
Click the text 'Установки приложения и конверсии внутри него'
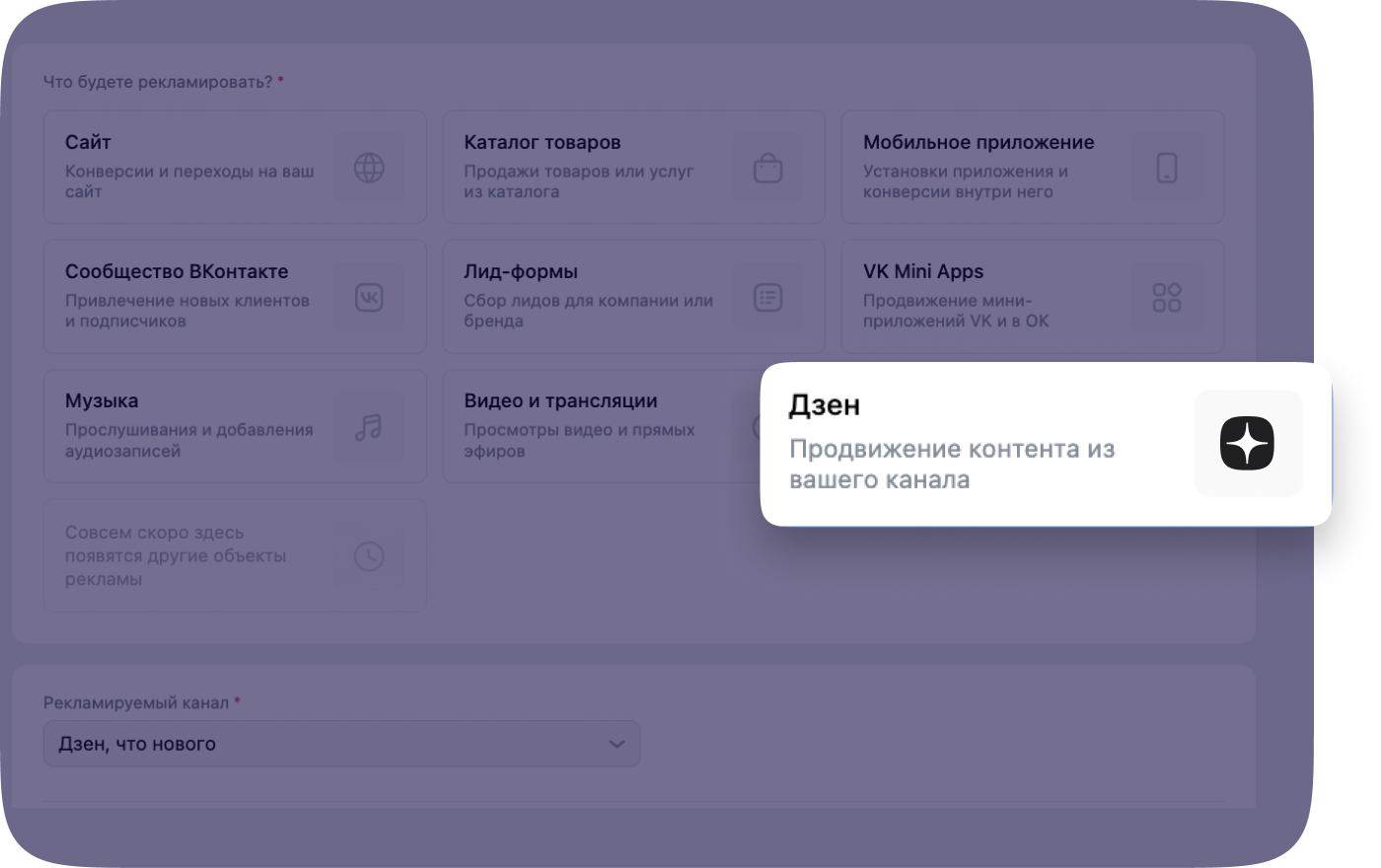pos(966,181)
